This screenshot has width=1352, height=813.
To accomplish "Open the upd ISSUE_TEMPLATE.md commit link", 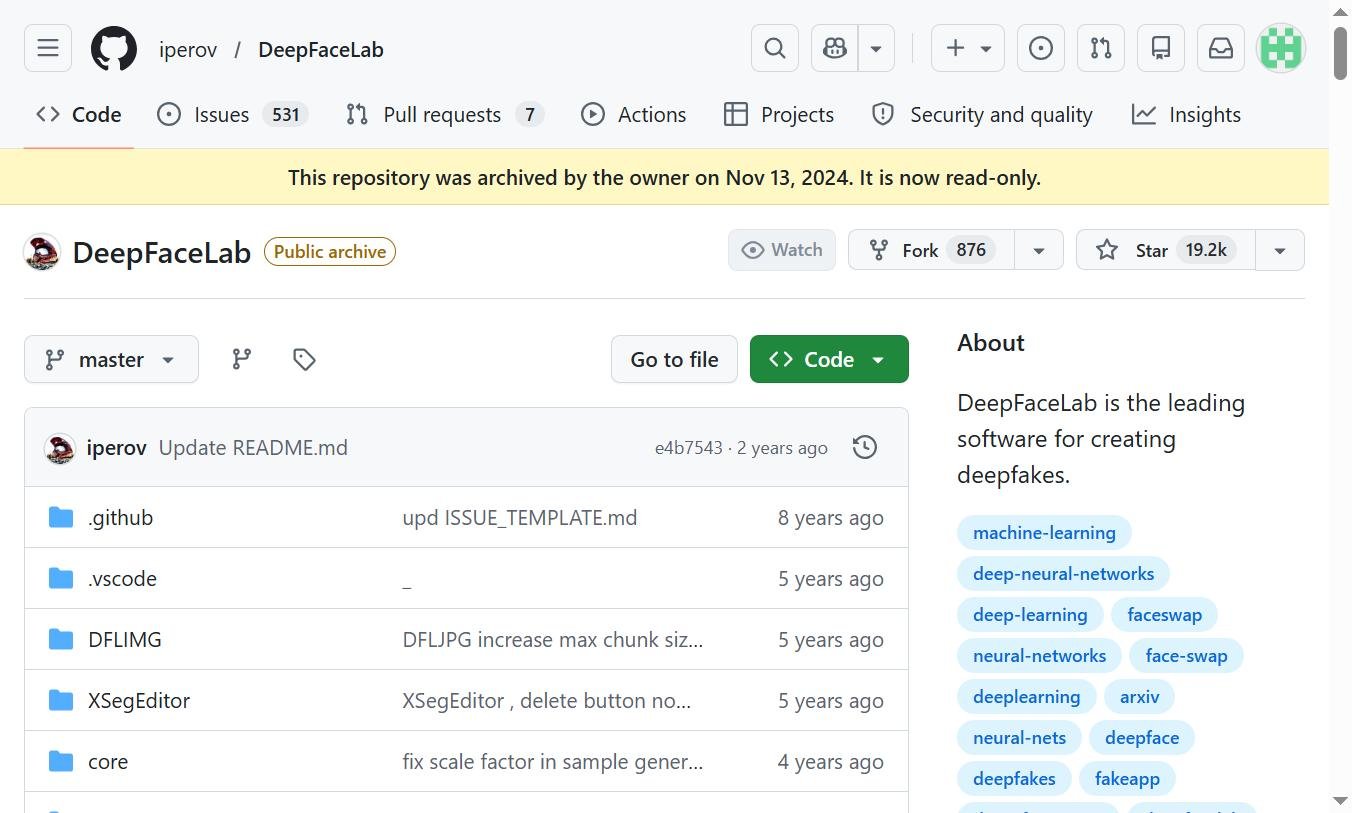I will pyautogui.click(x=520, y=518).
